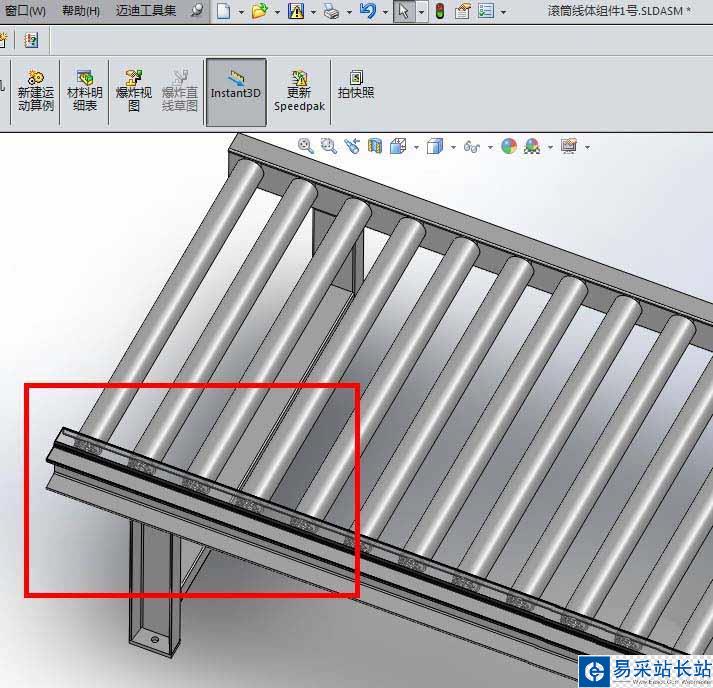Click the Rebuild traffic light icon
Image resolution: width=713 pixels, height=688 pixels.
pos(440,11)
